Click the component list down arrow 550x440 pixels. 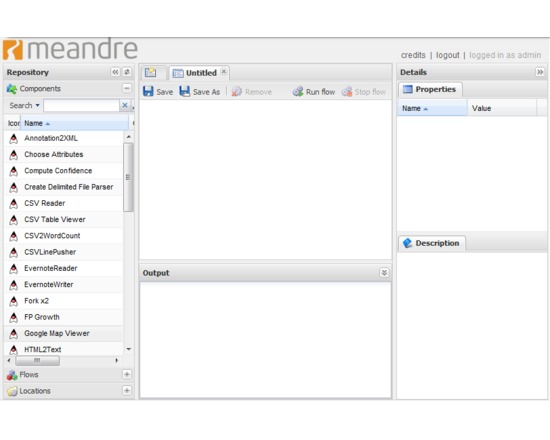pyautogui.click(x=129, y=349)
